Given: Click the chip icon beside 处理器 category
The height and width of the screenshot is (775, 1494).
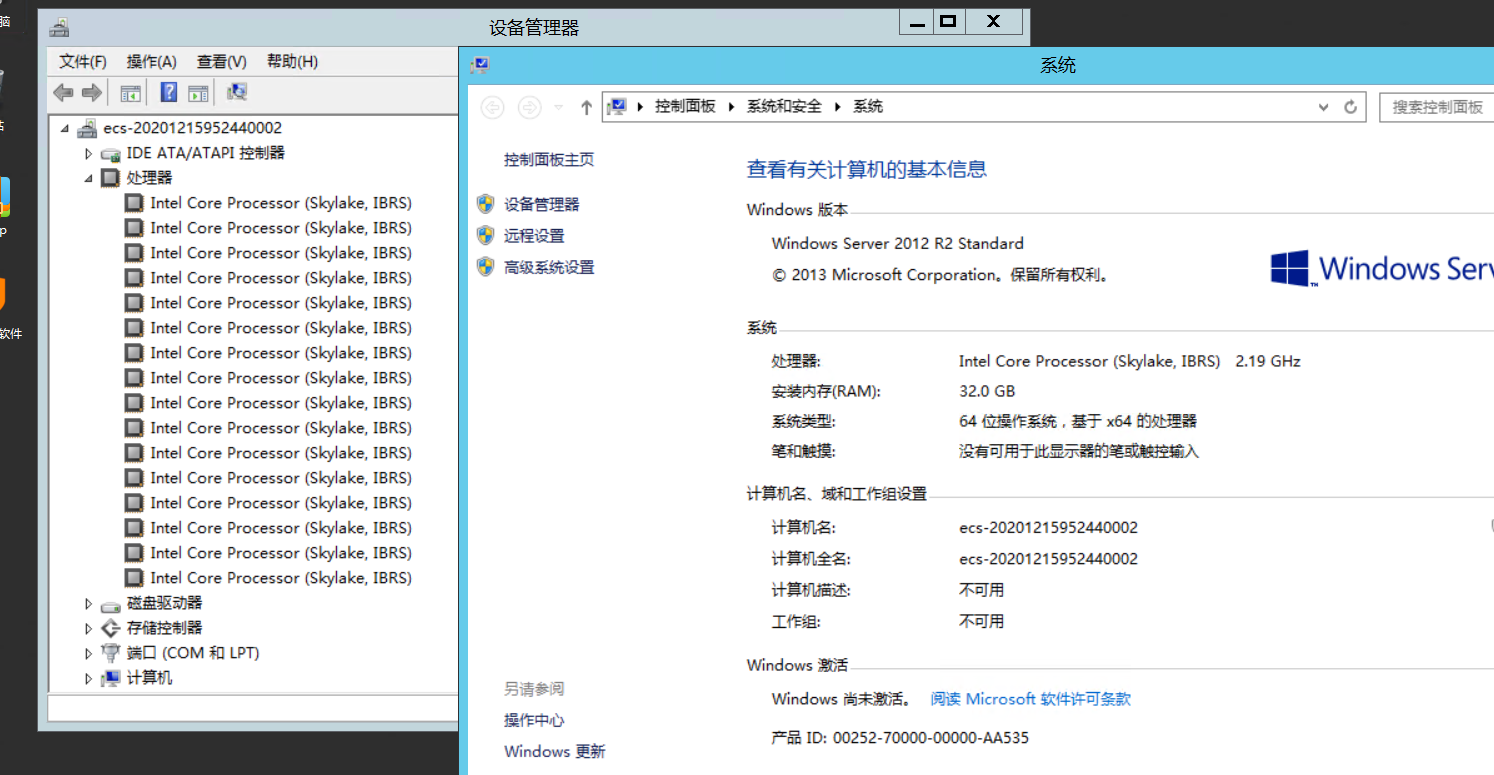Looking at the screenshot, I should click(x=111, y=178).
